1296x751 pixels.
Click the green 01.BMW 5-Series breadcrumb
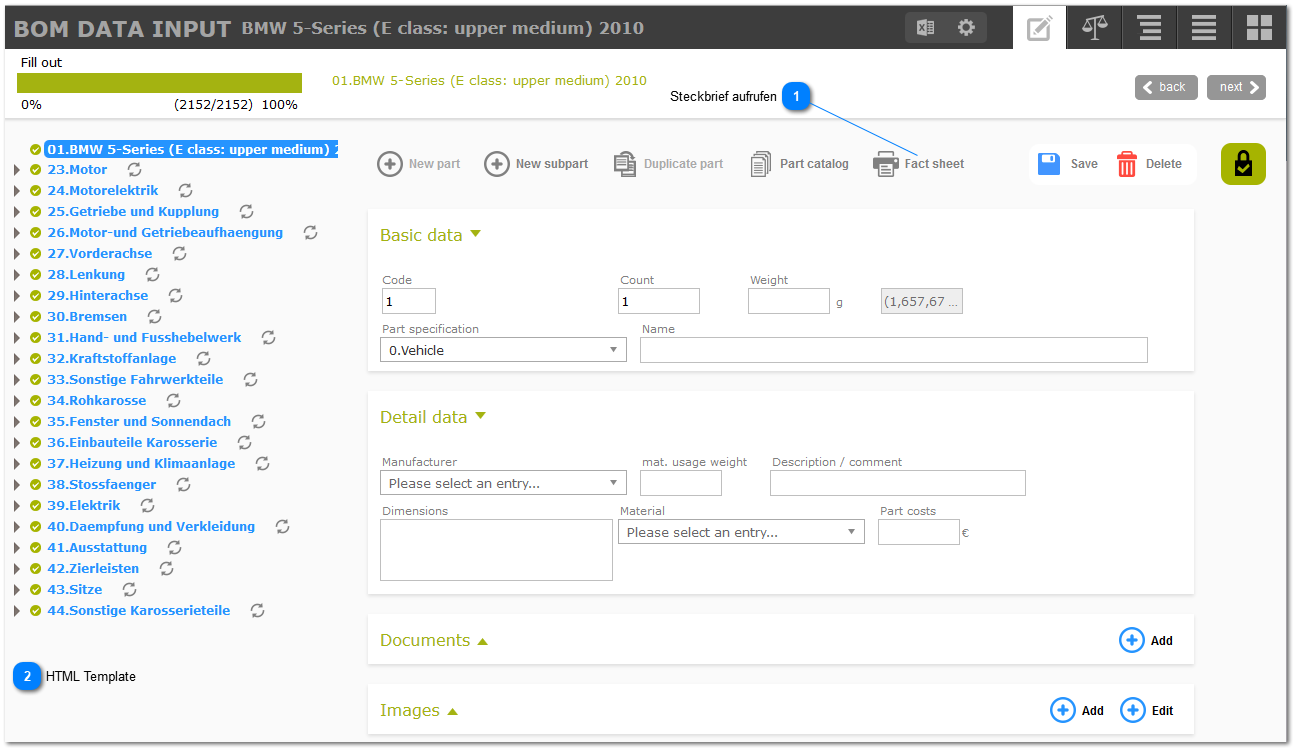pyautogui.click(x=489, y=80)
